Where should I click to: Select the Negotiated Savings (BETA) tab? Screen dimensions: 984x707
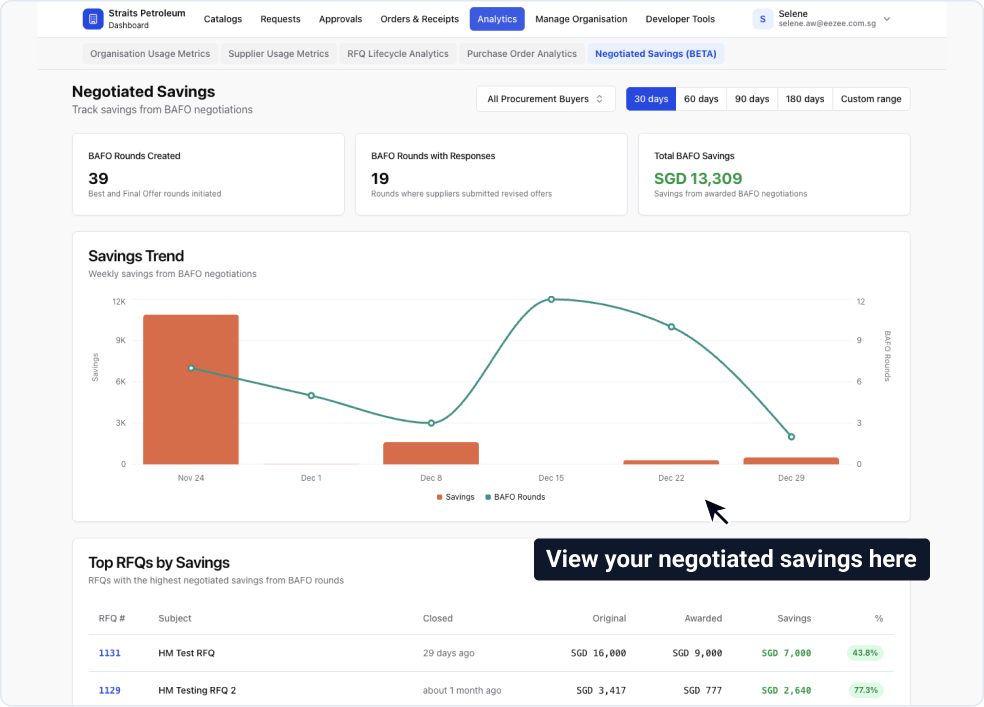(x=656, y=53)
